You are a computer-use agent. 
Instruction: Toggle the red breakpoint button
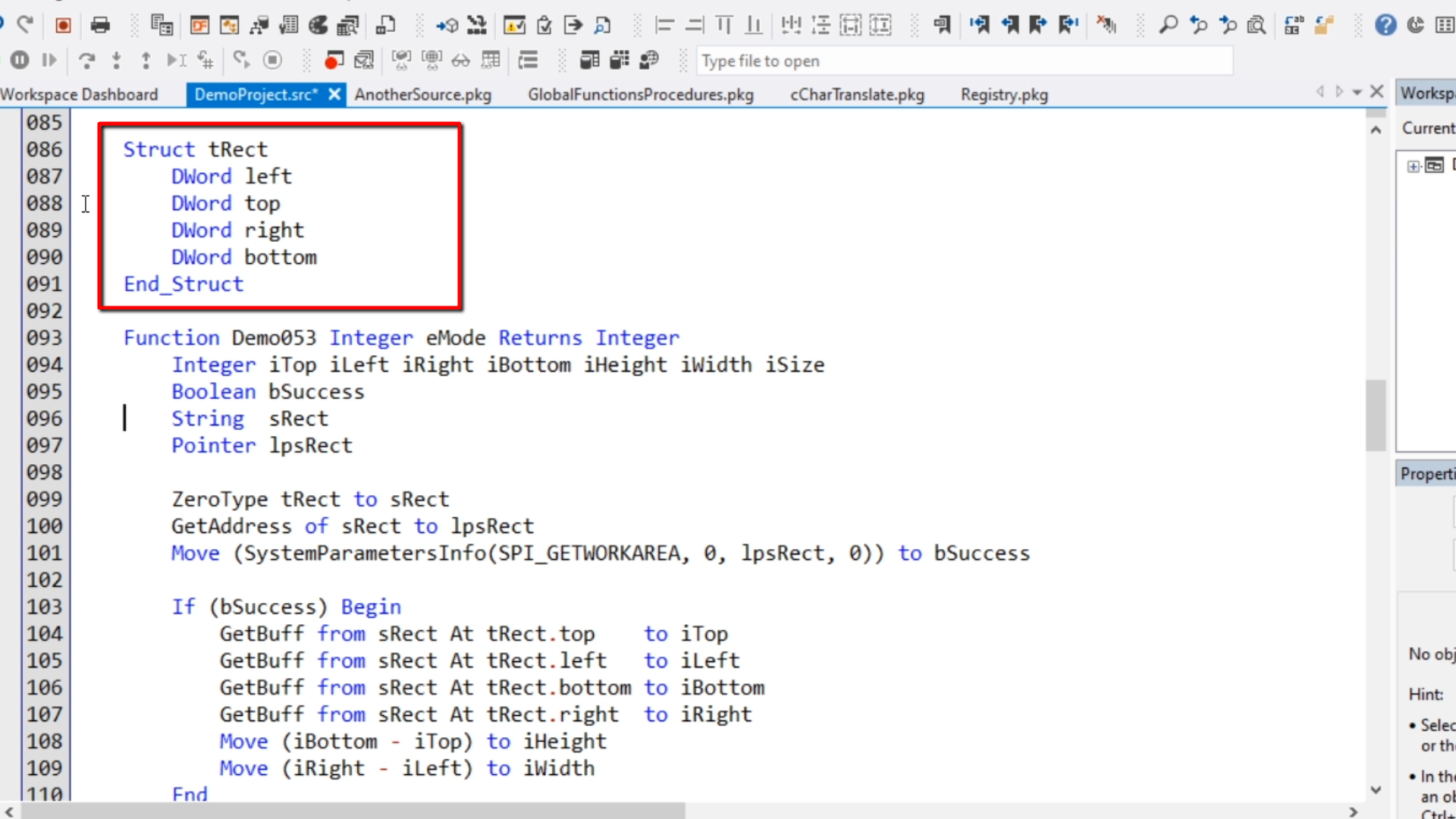[334, 60]
